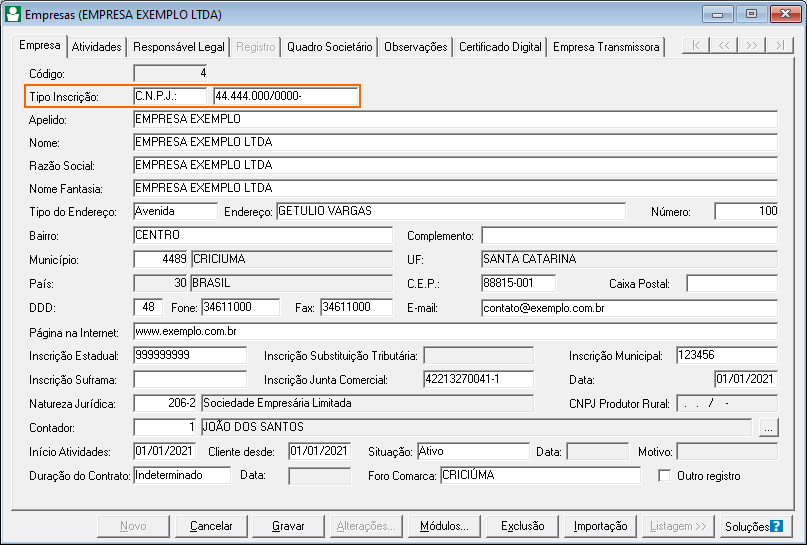Enable the Outro registro checkbox

point(664,476)
